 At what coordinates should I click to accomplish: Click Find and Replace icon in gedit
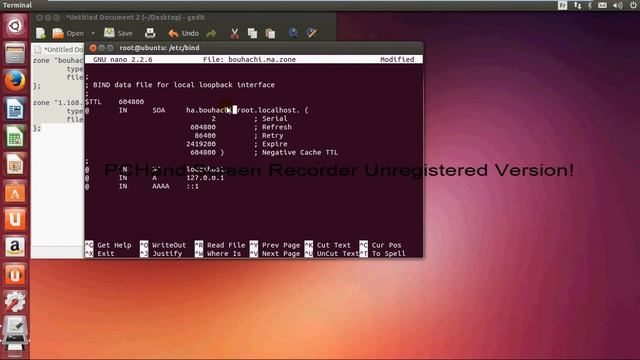pos(312,33)
